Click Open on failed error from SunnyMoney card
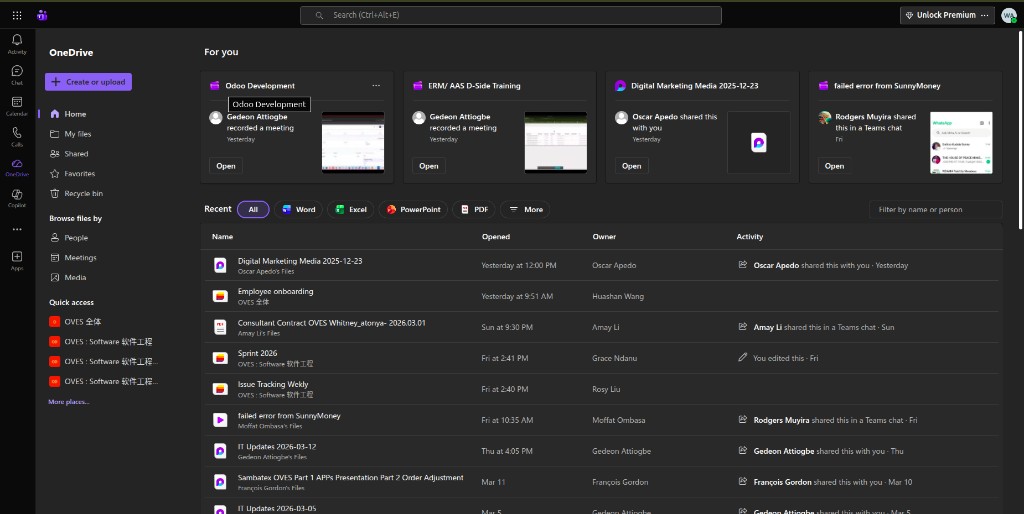The width and height of the screenshot is (1024, 514). pyautogui.click(x=834, y=166)
